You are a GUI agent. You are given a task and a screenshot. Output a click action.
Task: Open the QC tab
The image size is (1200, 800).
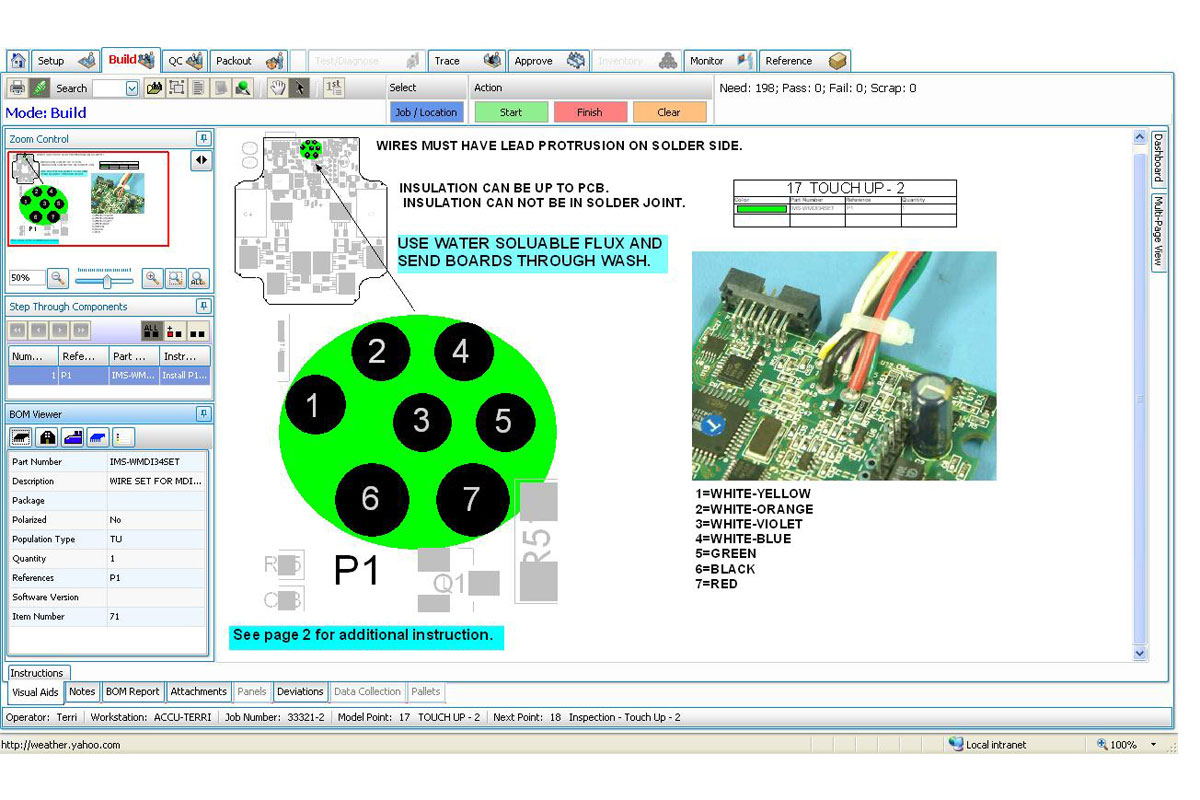pyautogui.click(x=185, y=61)
